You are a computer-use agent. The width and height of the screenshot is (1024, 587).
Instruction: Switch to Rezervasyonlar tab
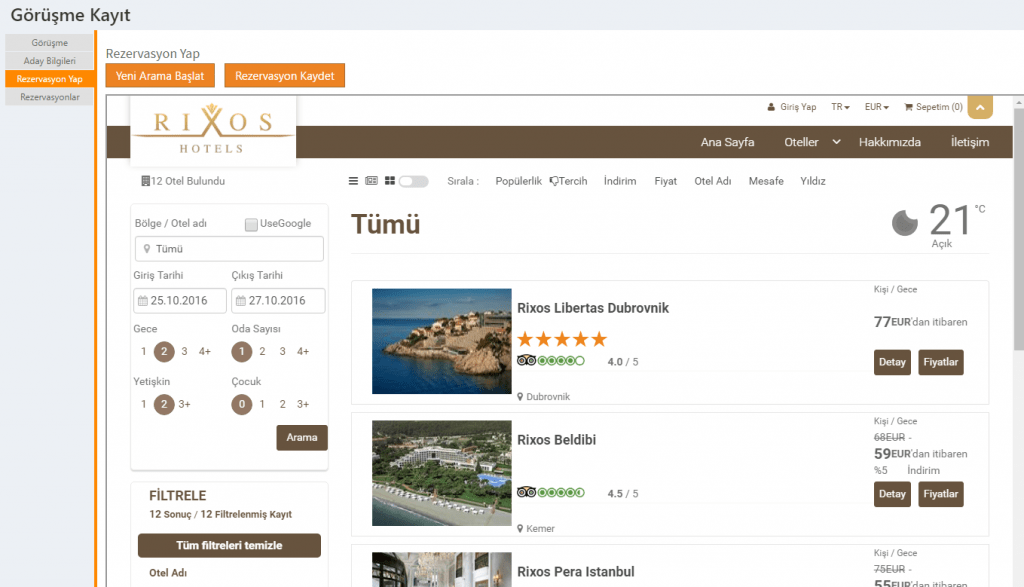pyautogui.click(x=50, y=97)
